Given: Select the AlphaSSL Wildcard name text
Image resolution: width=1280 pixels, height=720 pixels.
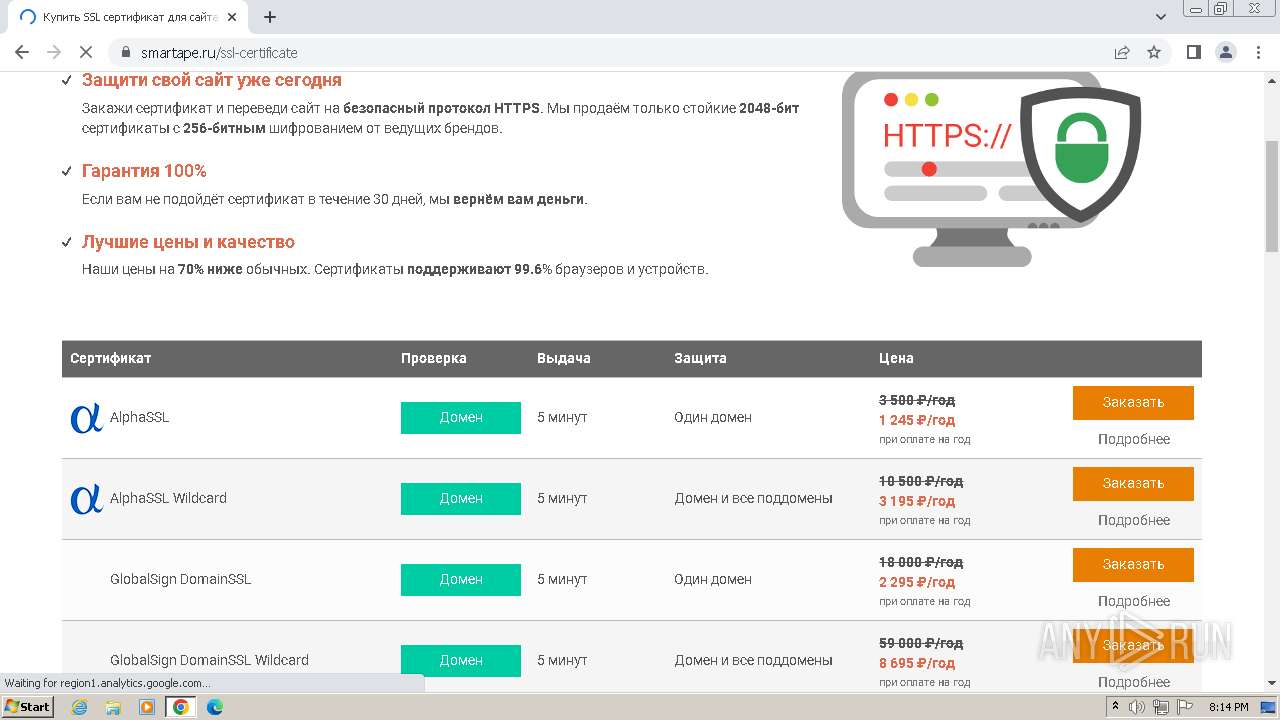Looking at the screenshot, I should (168, 498).
